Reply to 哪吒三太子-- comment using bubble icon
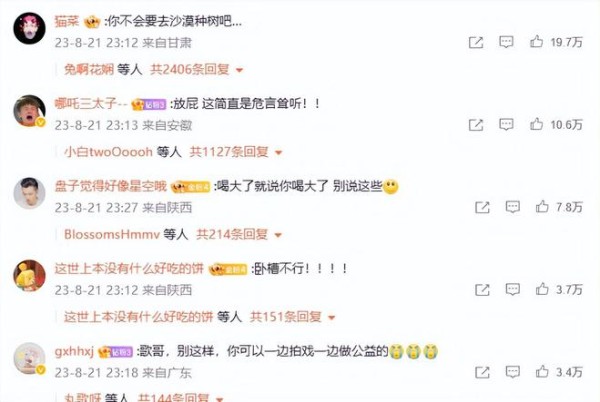This screenshot has width=600, height=402. (506, 124)
